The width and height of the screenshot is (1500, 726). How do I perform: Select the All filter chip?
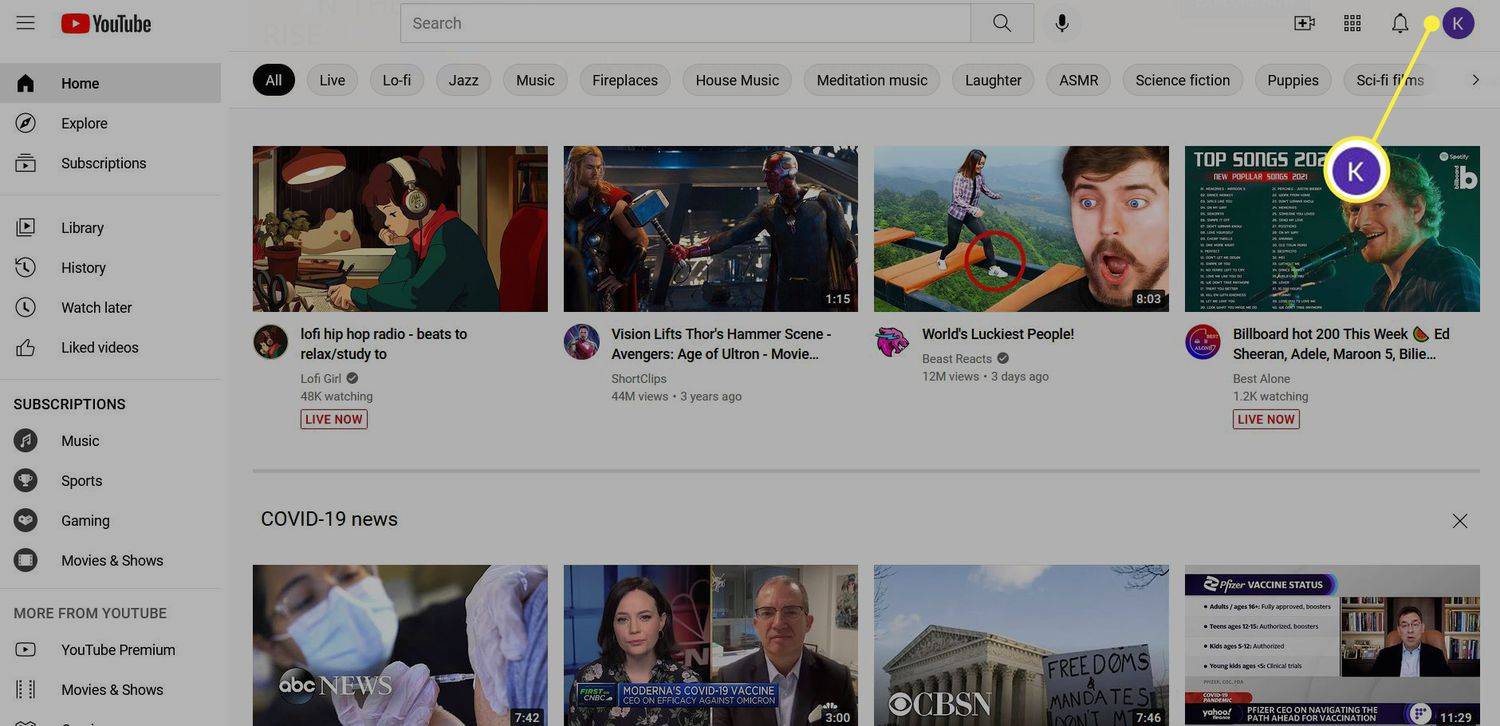273,80
